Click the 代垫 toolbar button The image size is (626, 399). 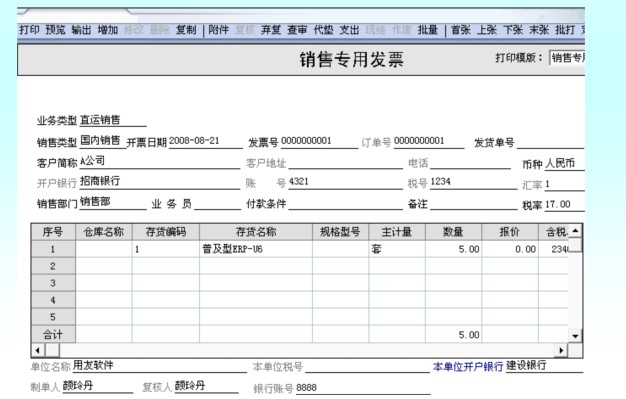pos(323,30)
